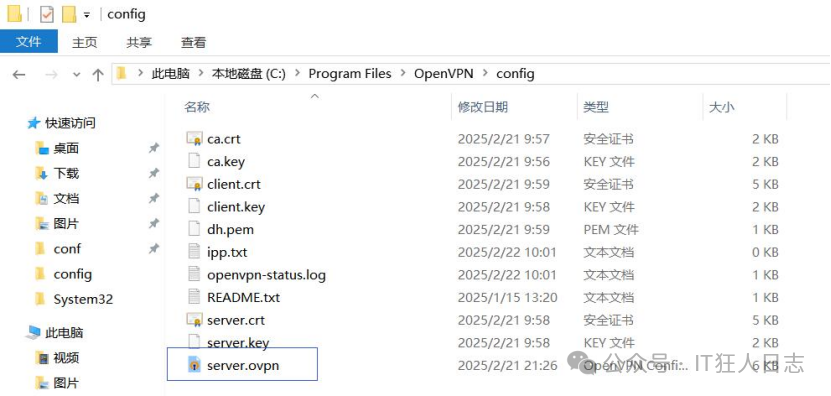This screenshot has width=831, height=396.
Task: Click the Forward navigation arrow
Action: pos(51,75)
